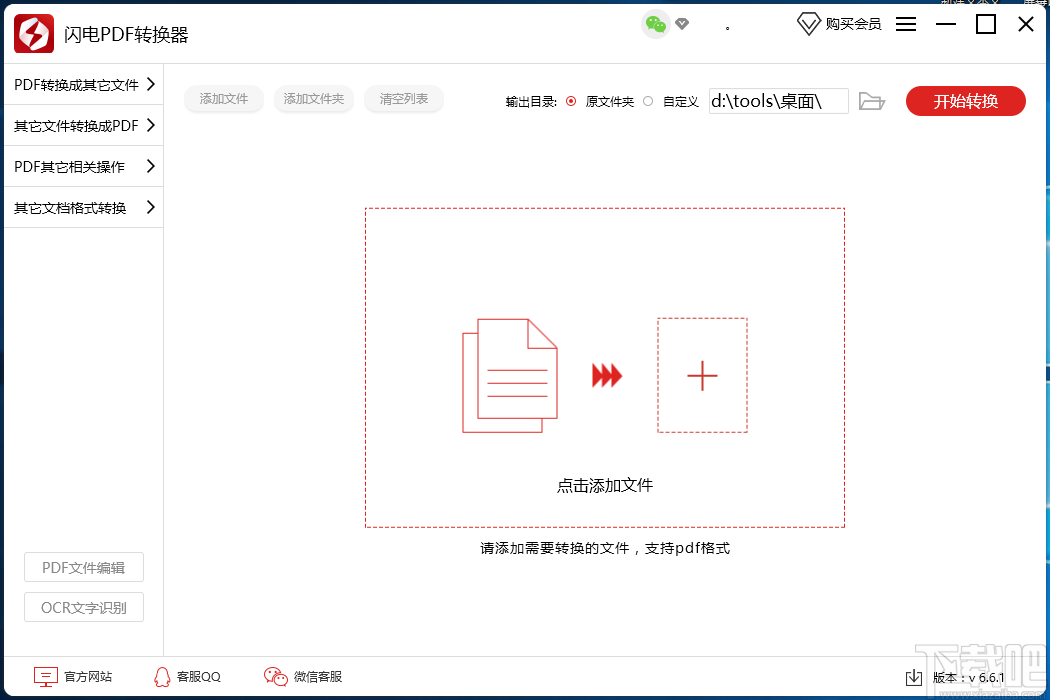Select the 原文件夹 output option
Screen dimensions: 1050x700
coord(570,100)
